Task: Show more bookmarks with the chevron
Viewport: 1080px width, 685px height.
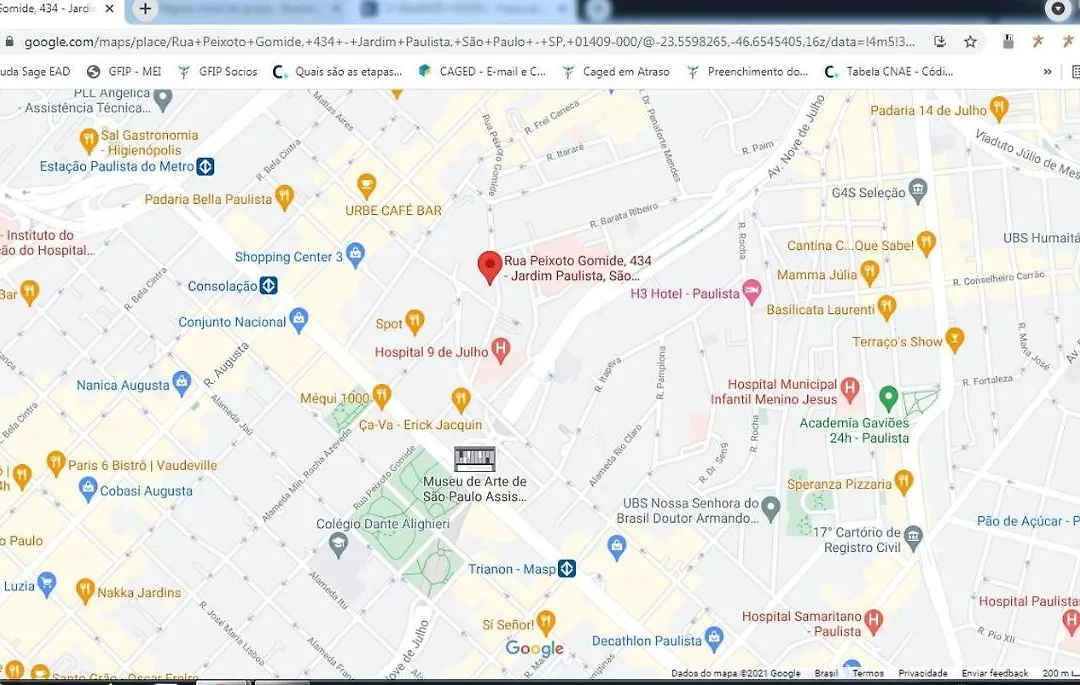Action: [1048, 72]
